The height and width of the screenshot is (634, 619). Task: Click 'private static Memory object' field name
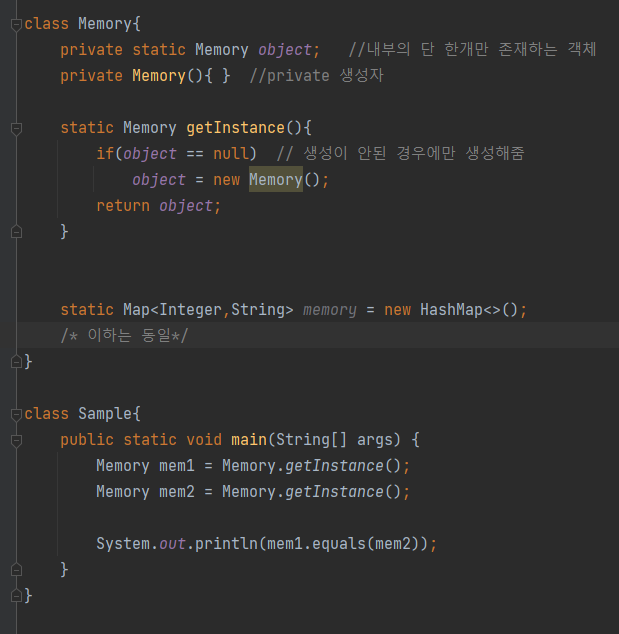[285, 50]
